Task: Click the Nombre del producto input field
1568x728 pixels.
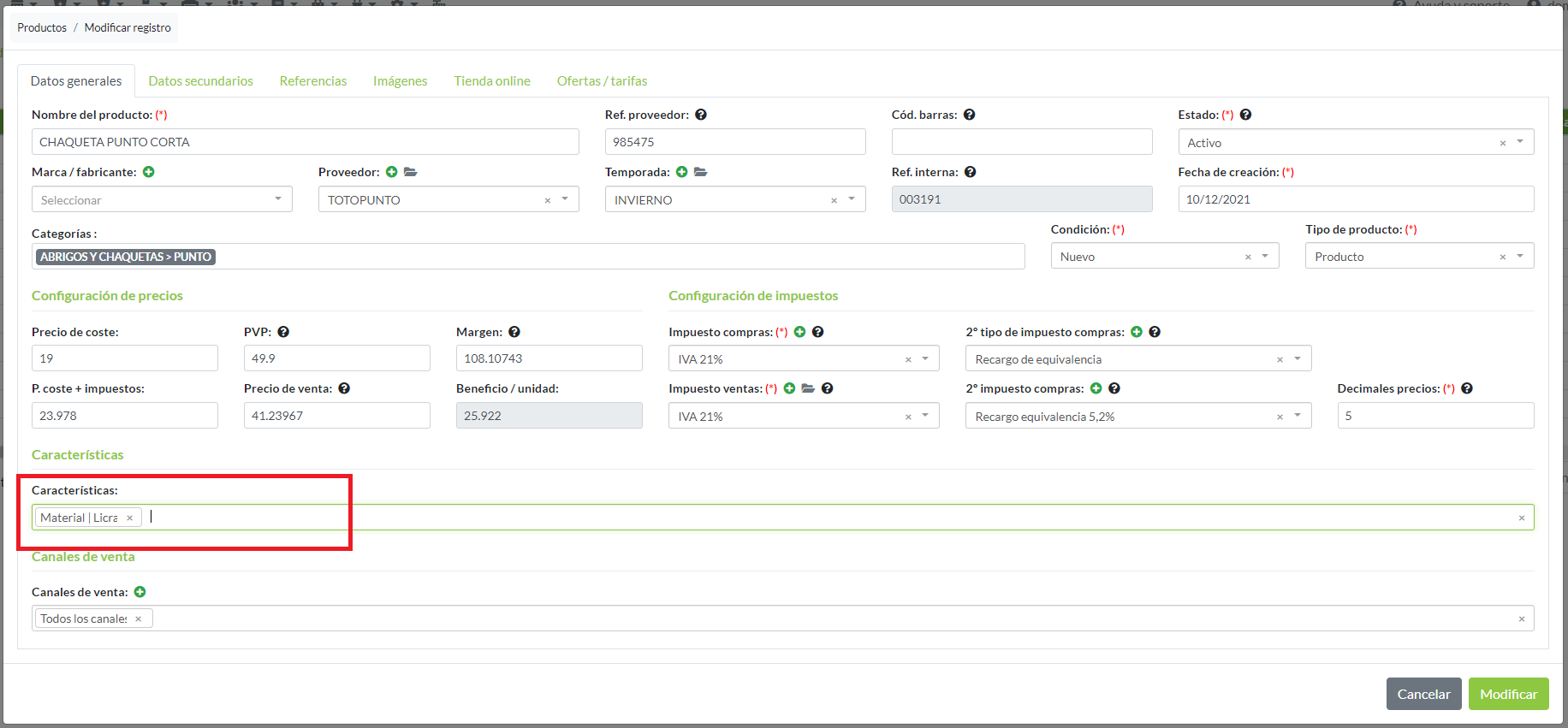Action: [x=305, y=142]
